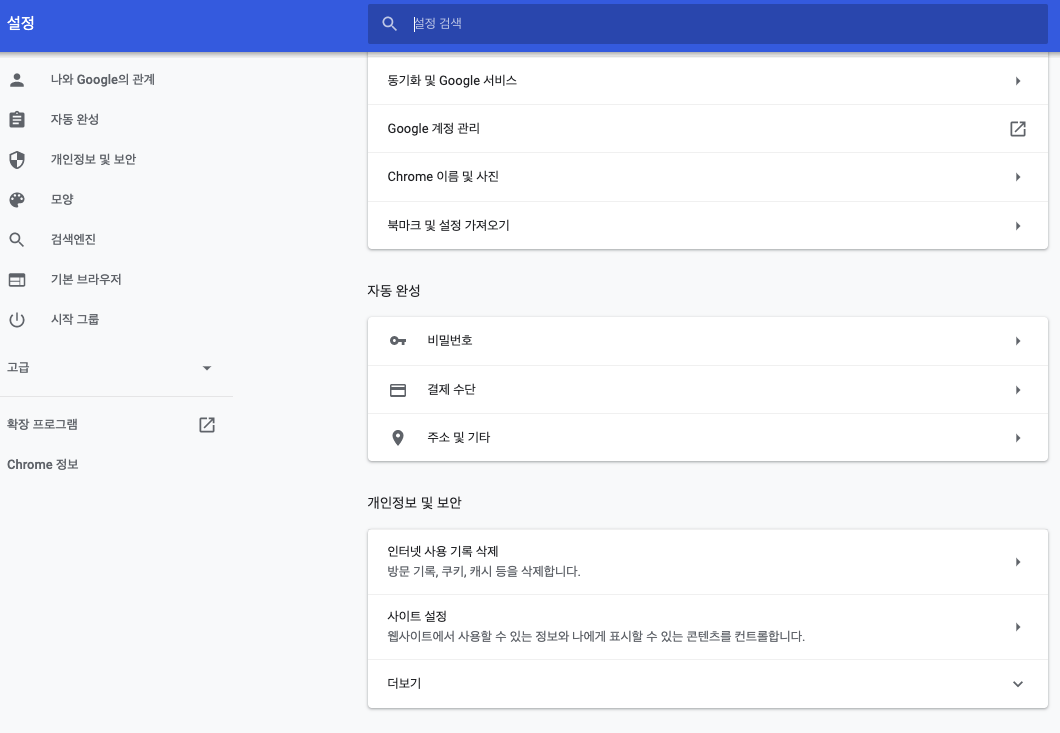
Task: Open 동기화 및 Google 서비스 settings
Action: [x=707, y=80]
